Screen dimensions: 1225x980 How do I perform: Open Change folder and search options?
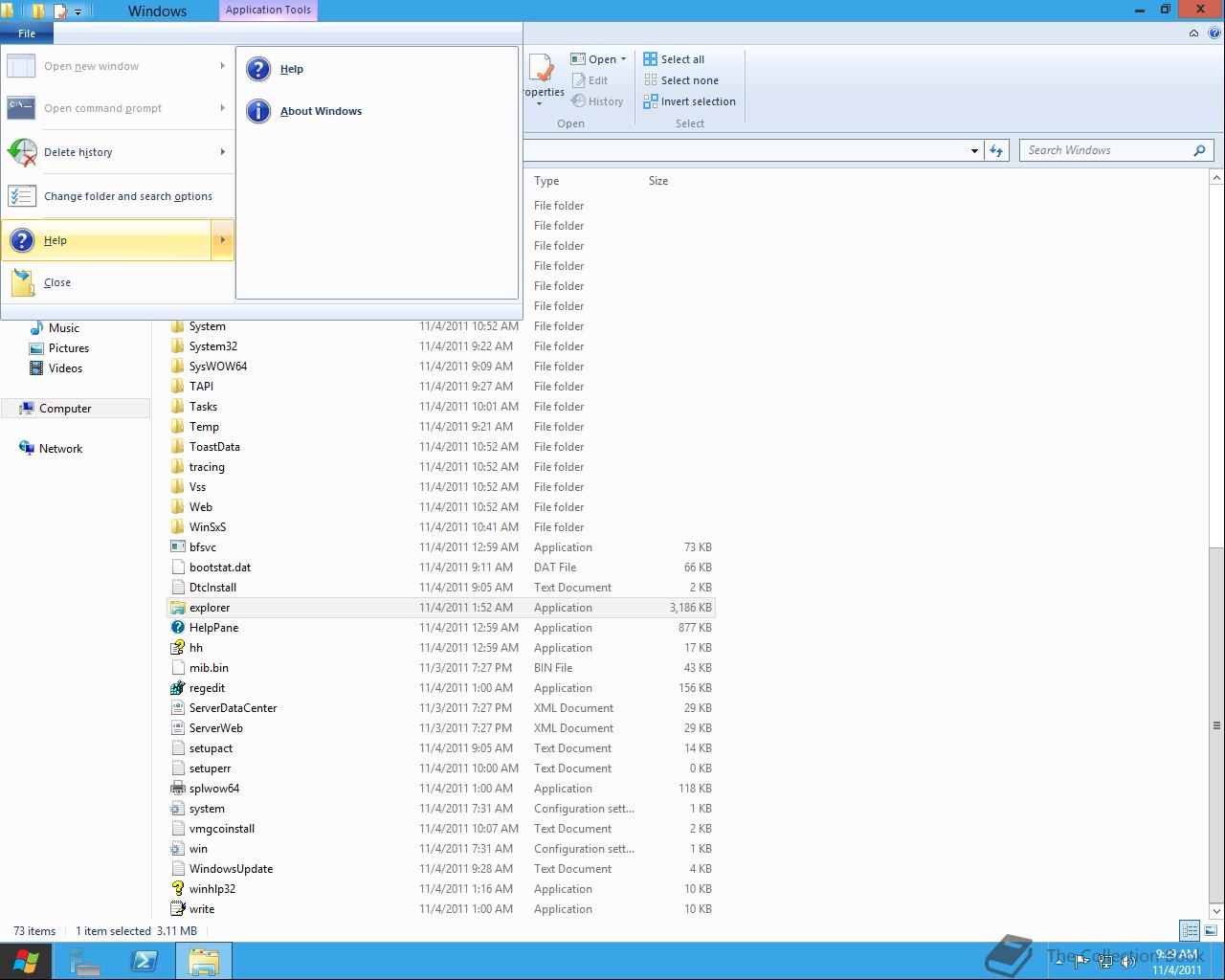tap(118, 196)
